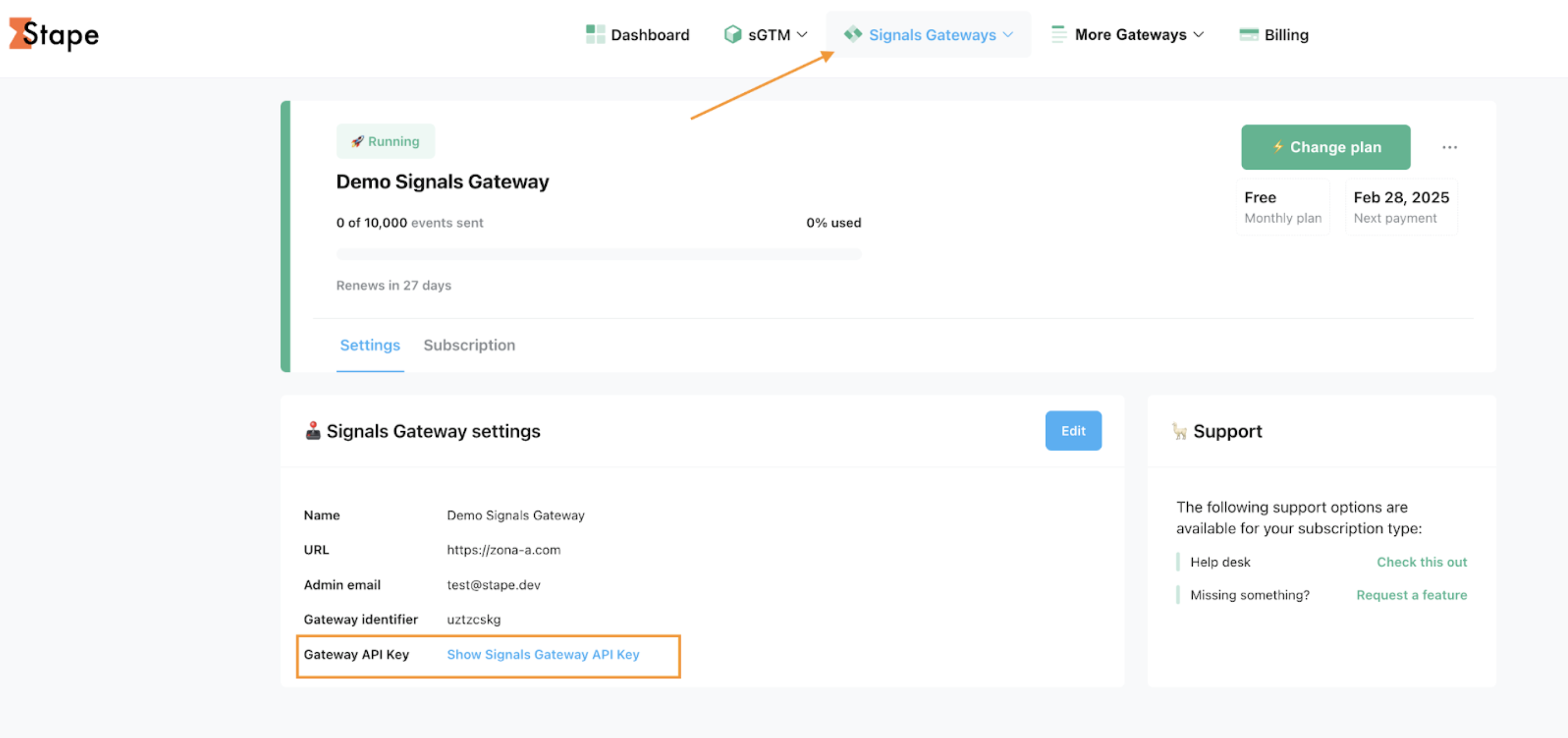Screen dimensions: 1568x738
Task: Expand the sGTM dropdown menu
Action: coord(804,35)
